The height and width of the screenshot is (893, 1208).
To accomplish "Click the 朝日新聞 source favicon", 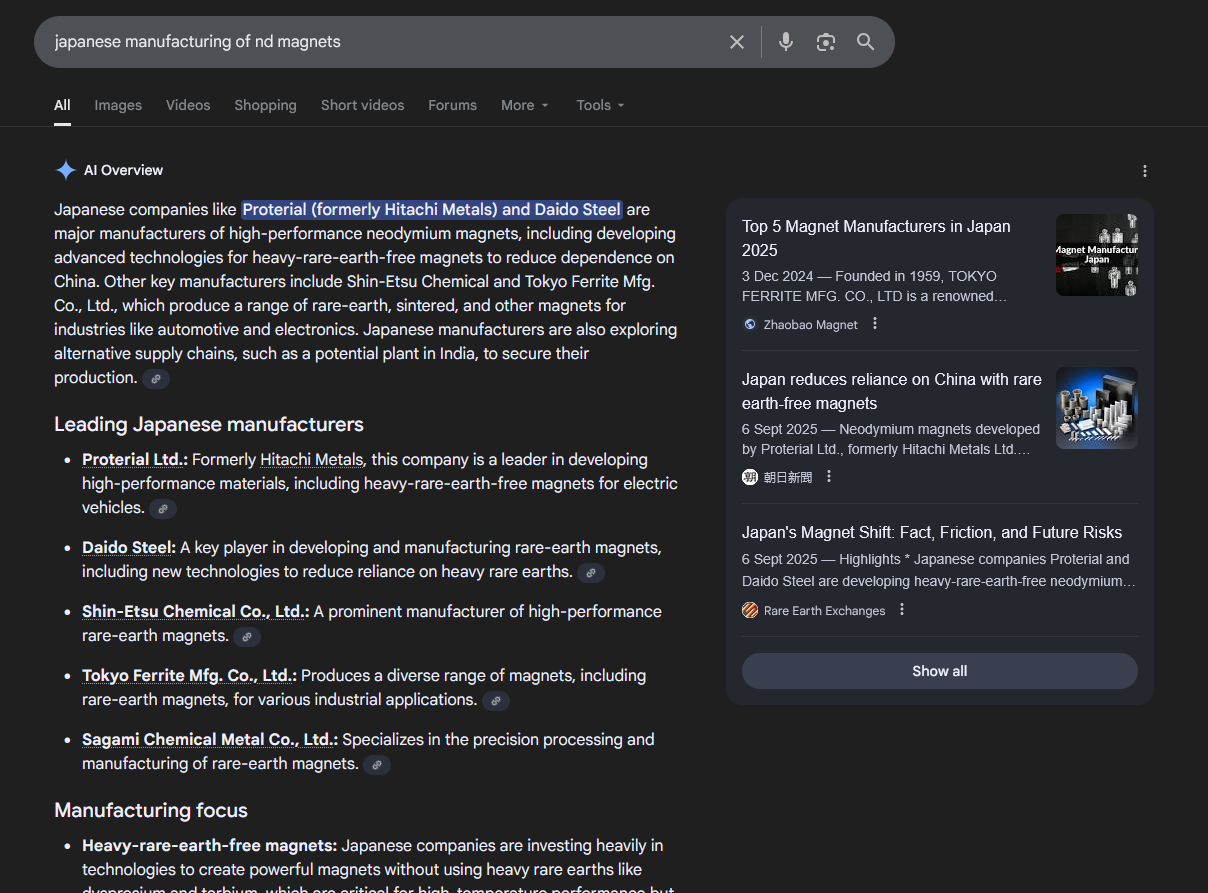I will pos(750,477).
